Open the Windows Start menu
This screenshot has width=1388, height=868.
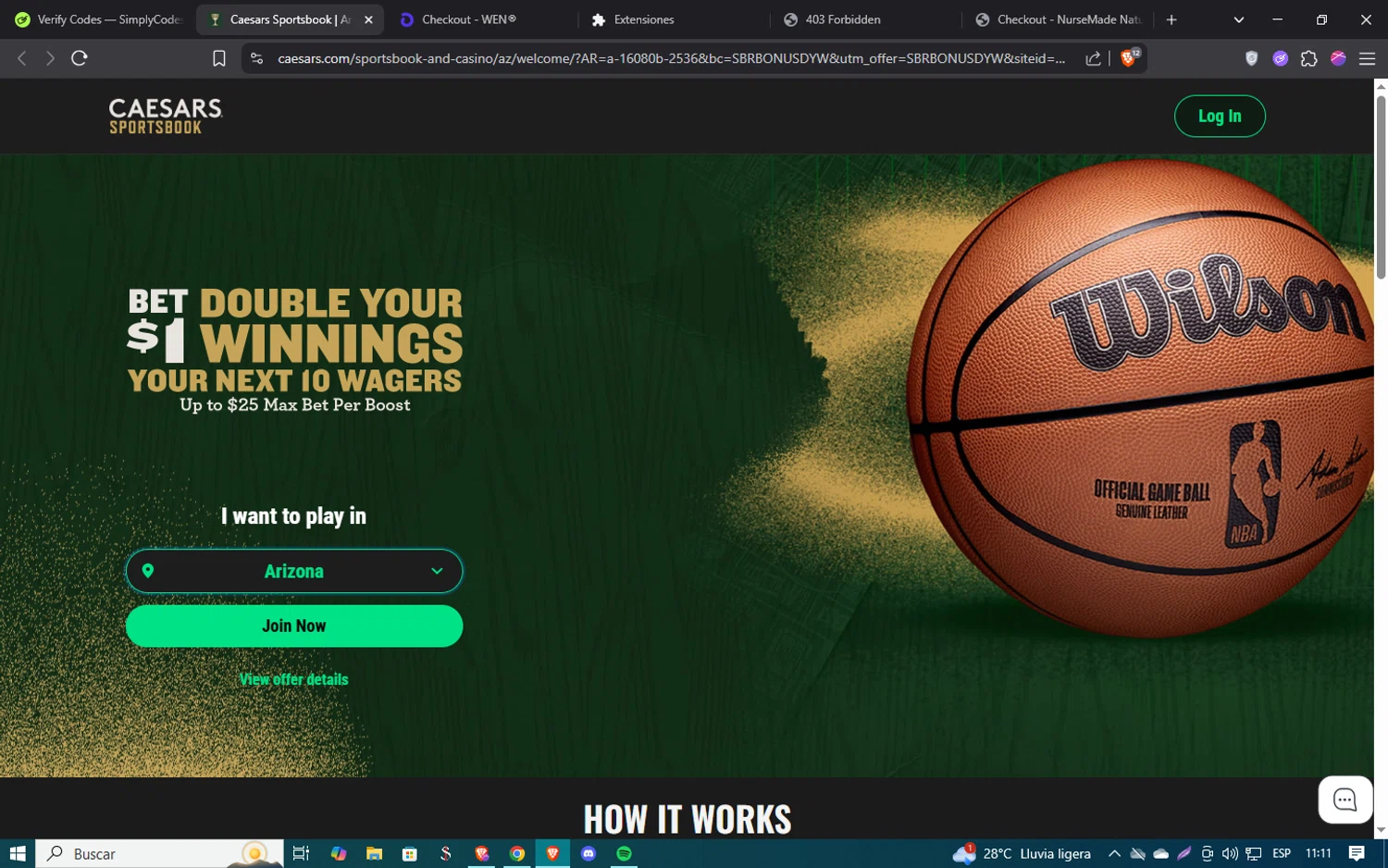[x=17, y=853]
